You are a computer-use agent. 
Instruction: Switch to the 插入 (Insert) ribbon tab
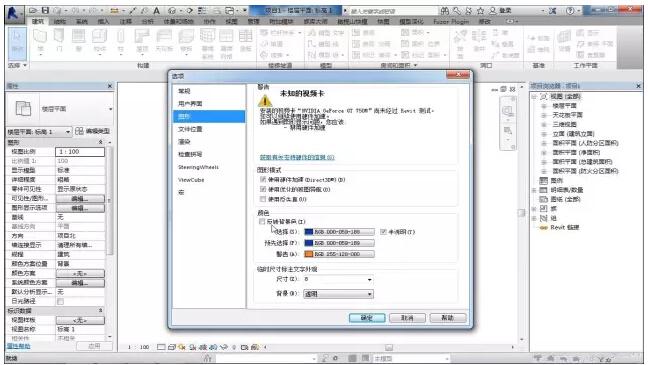point(103,21)
